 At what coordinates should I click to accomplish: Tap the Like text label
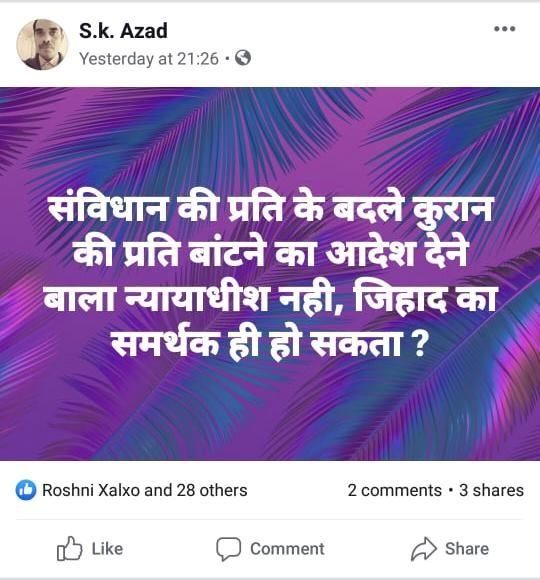coord(107,549)
